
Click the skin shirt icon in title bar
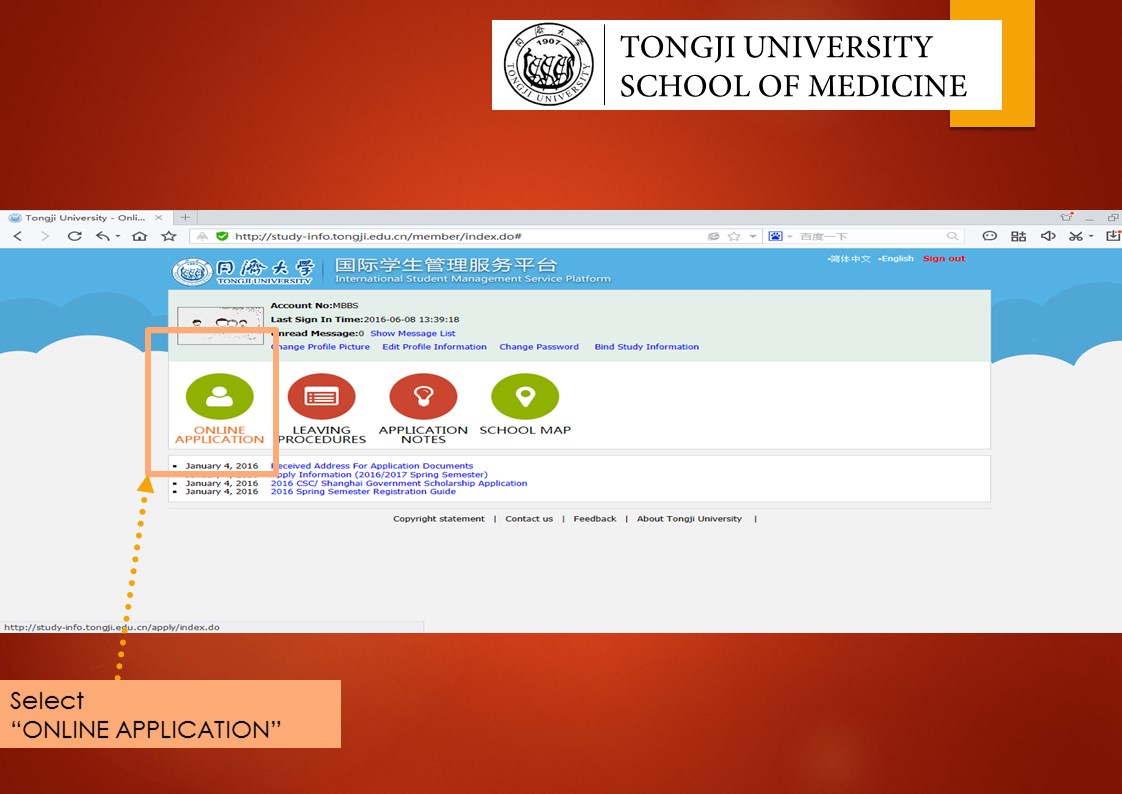(1067, 217)
